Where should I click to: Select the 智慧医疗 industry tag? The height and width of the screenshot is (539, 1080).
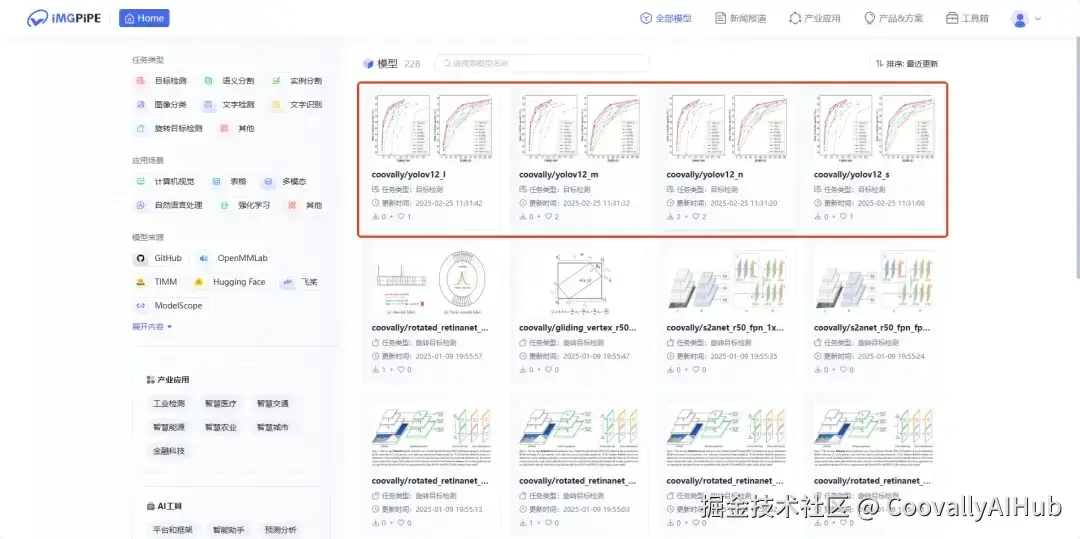click(220, 403)
